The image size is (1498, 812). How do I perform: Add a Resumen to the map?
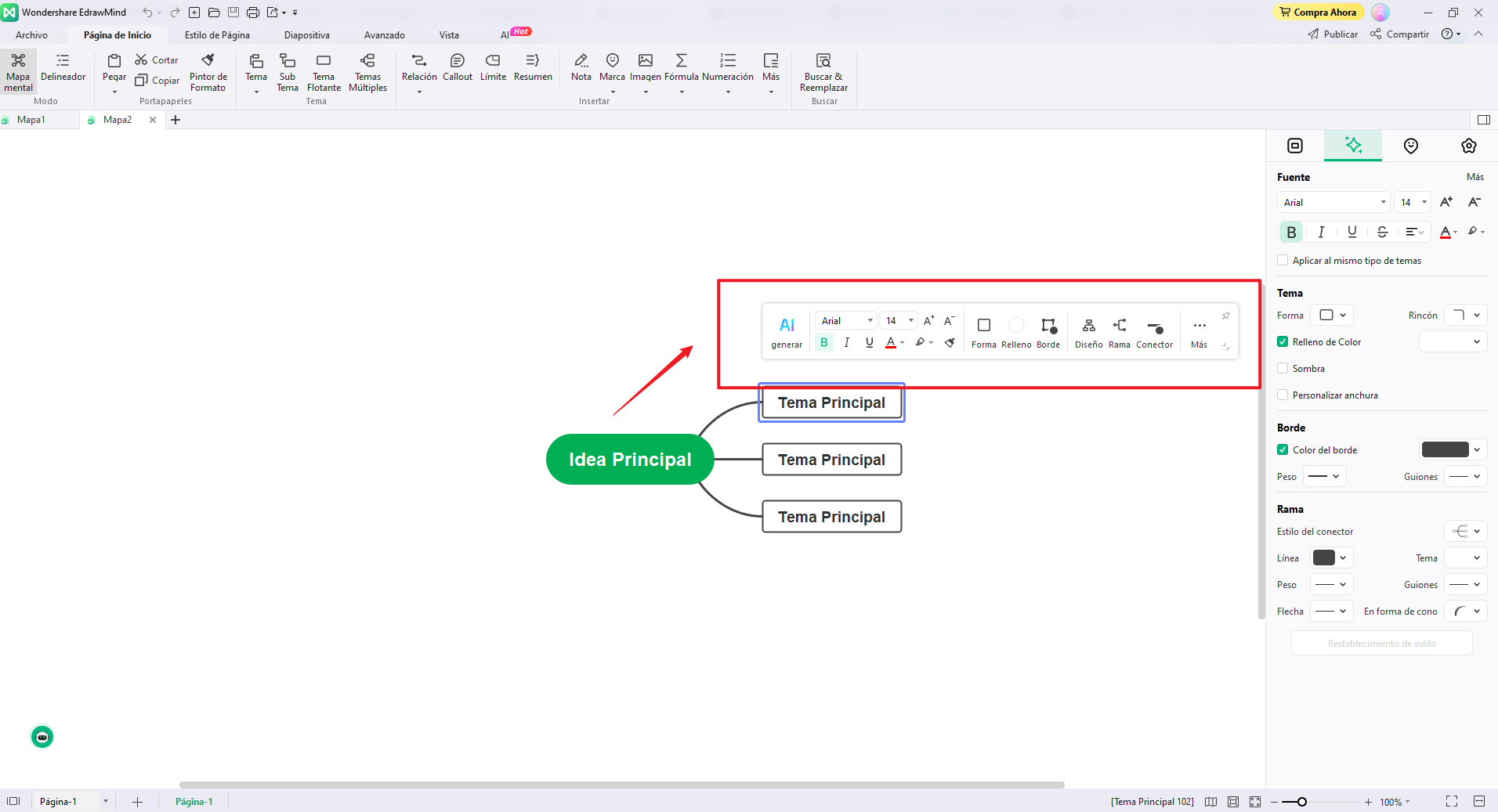[x=533, y=69]
